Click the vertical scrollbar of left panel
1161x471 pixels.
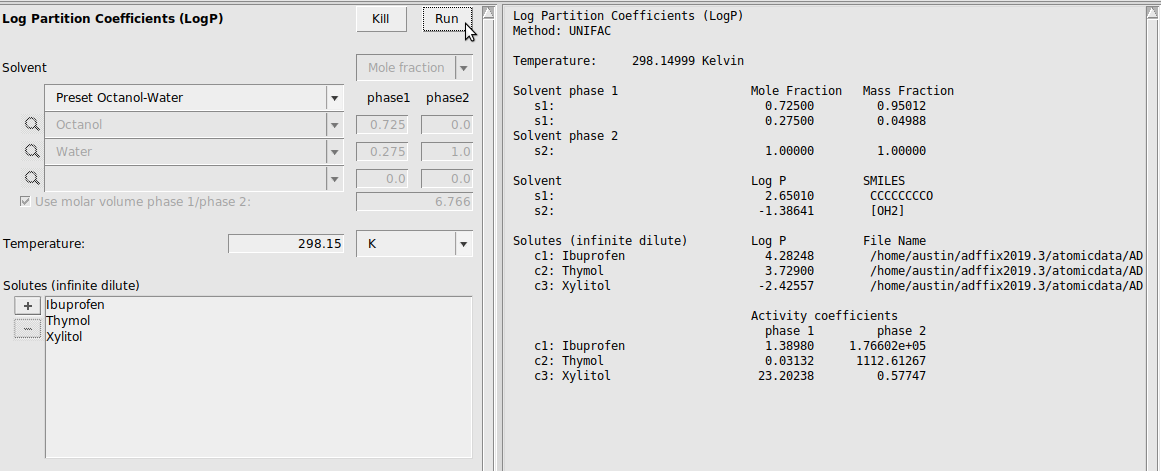click(x=487, y=240)
